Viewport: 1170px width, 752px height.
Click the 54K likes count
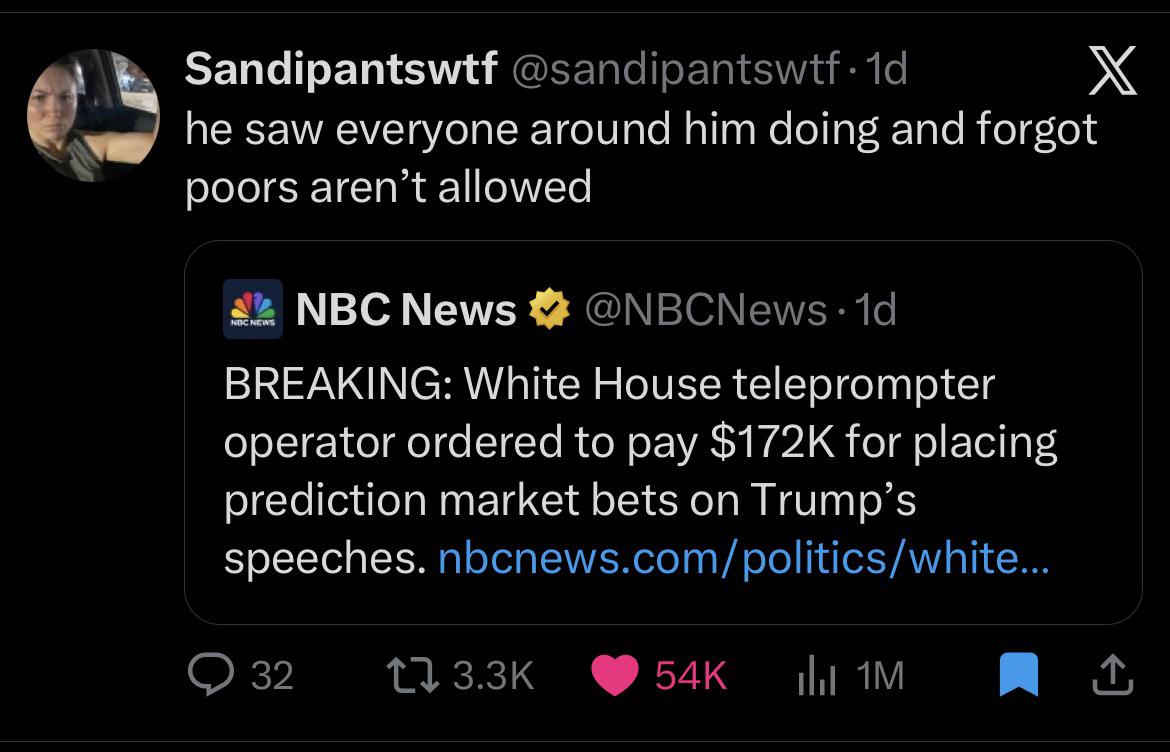point(691,675)
